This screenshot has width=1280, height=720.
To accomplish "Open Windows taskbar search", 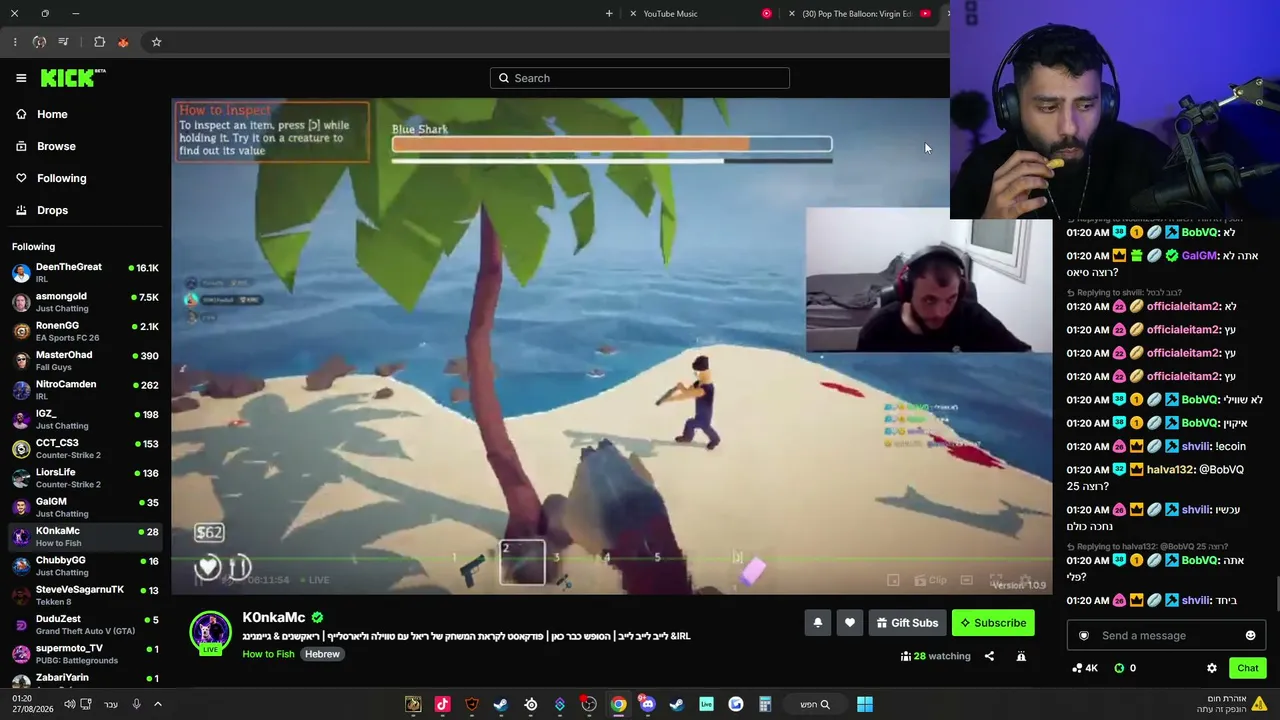I will (x=815, y=704).
